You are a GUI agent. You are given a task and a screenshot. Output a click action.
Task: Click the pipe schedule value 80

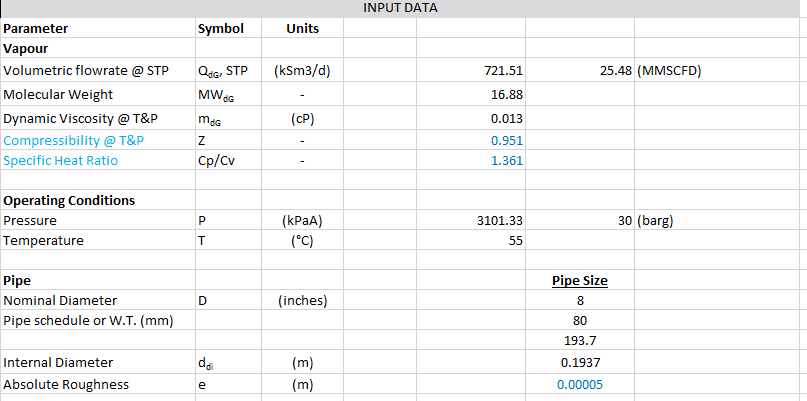pyautogui.click(x=580, y=320)
